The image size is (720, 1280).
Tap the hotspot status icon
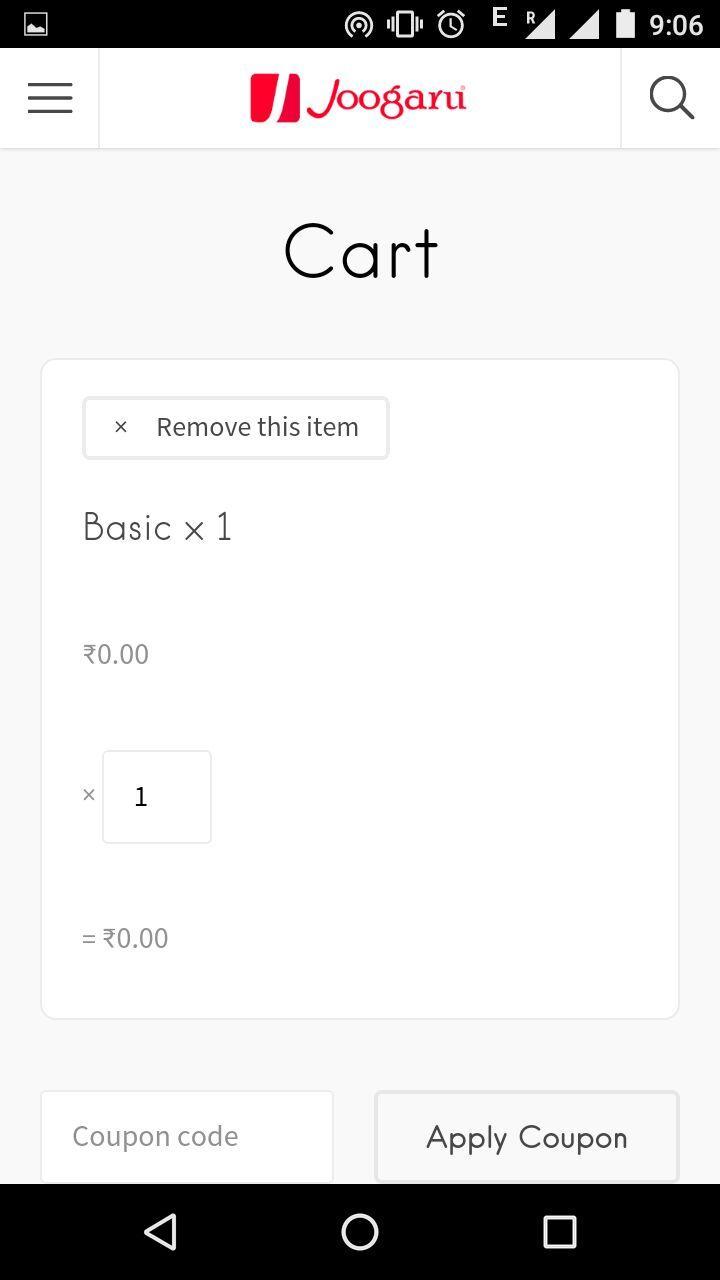tap(358, 24)
